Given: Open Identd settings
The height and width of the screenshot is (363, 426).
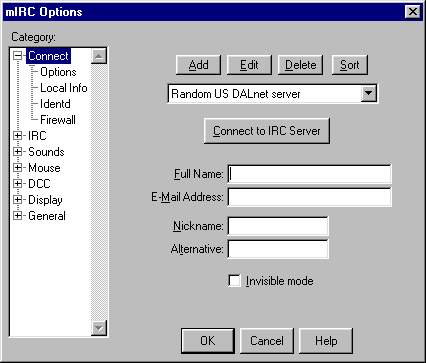Looking at the screenshot, I should [x=55, y=104].
